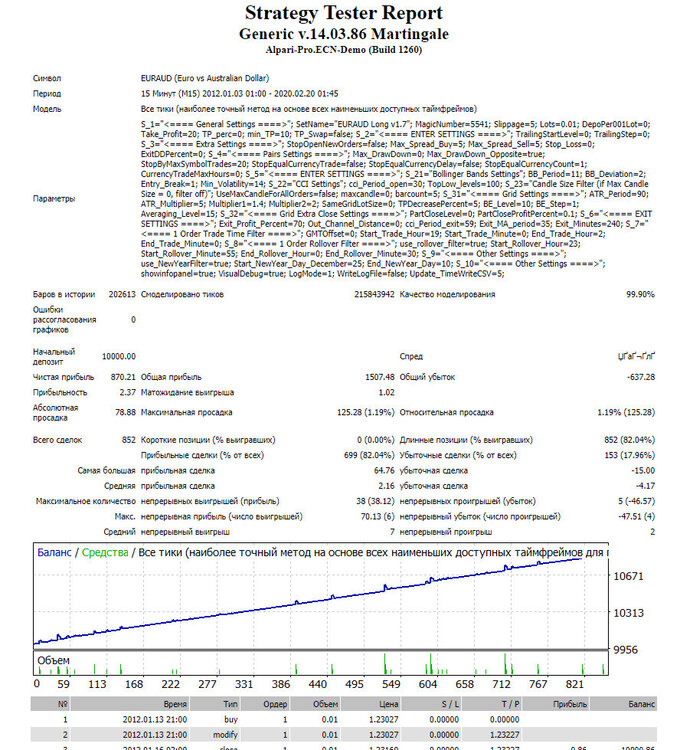Select largest profit trade '64.76'
Image resolution: width=680 pixels, height=750 pixels.
click(384, 471)
